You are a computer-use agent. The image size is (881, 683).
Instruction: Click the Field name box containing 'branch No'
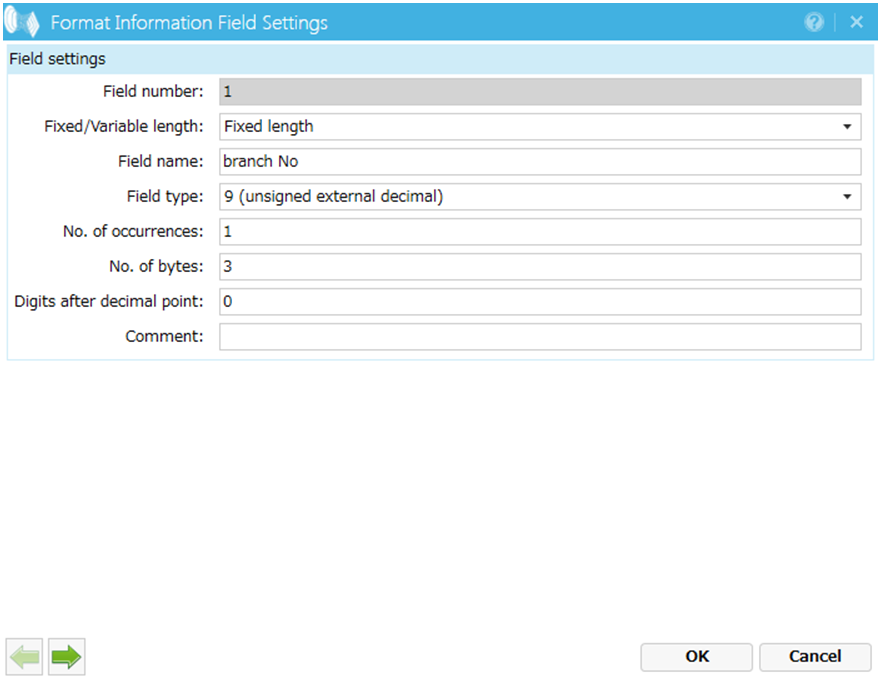(x=539, y=162)
